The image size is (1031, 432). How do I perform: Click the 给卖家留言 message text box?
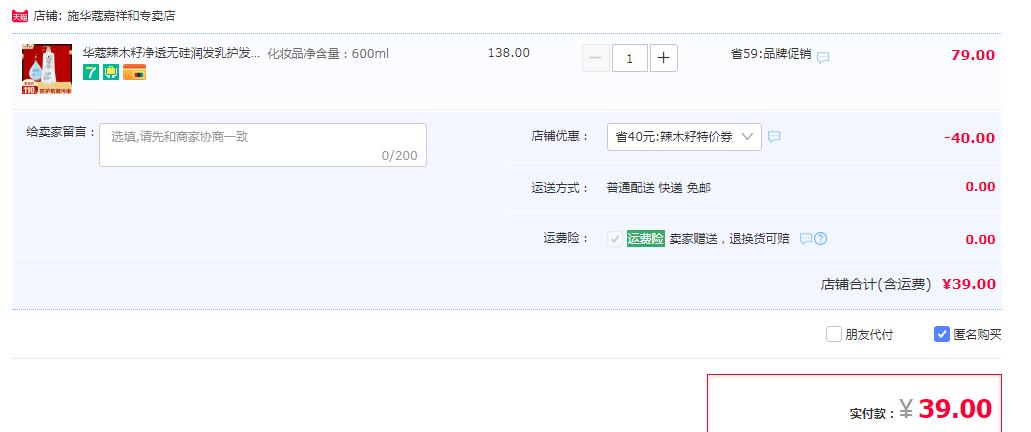pos(263,145)
